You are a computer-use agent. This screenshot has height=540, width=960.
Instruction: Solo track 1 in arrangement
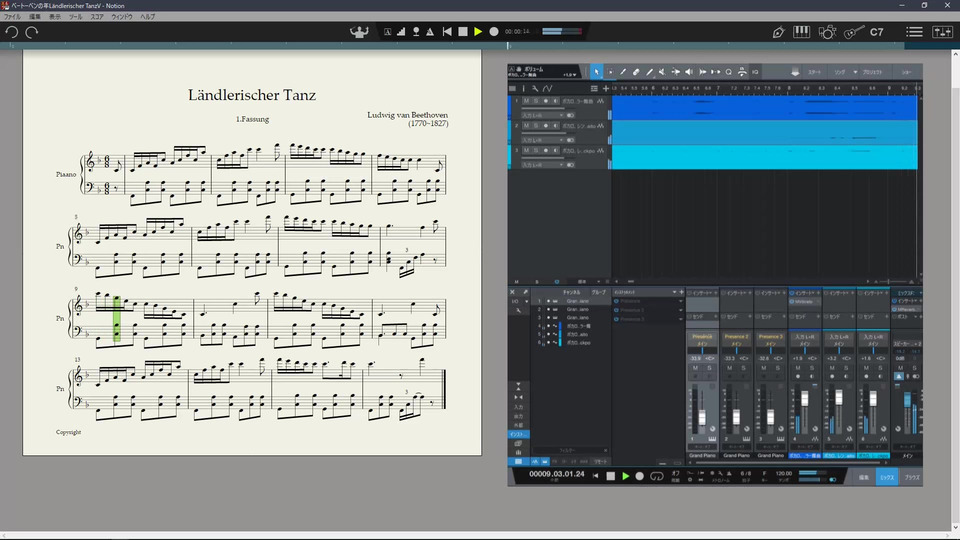(536, 101)
